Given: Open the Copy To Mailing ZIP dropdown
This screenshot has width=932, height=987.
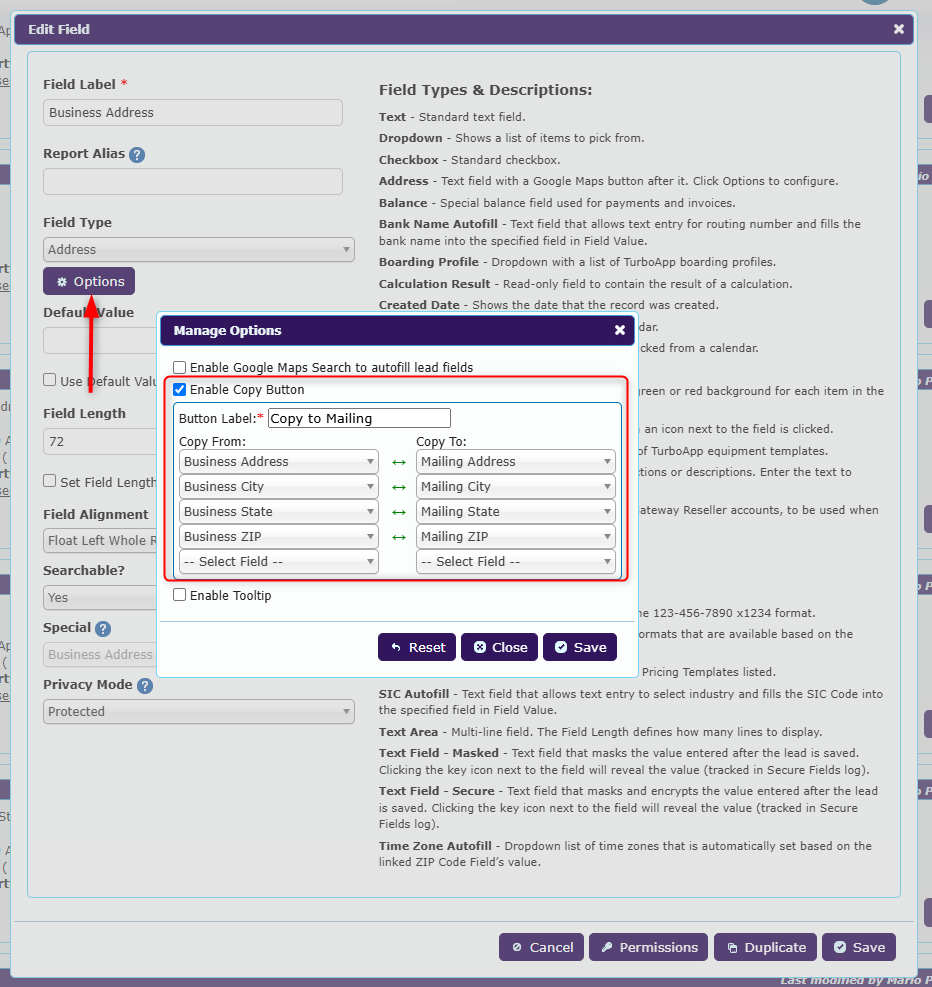Looking at the screenshot, I should point(515,536).
